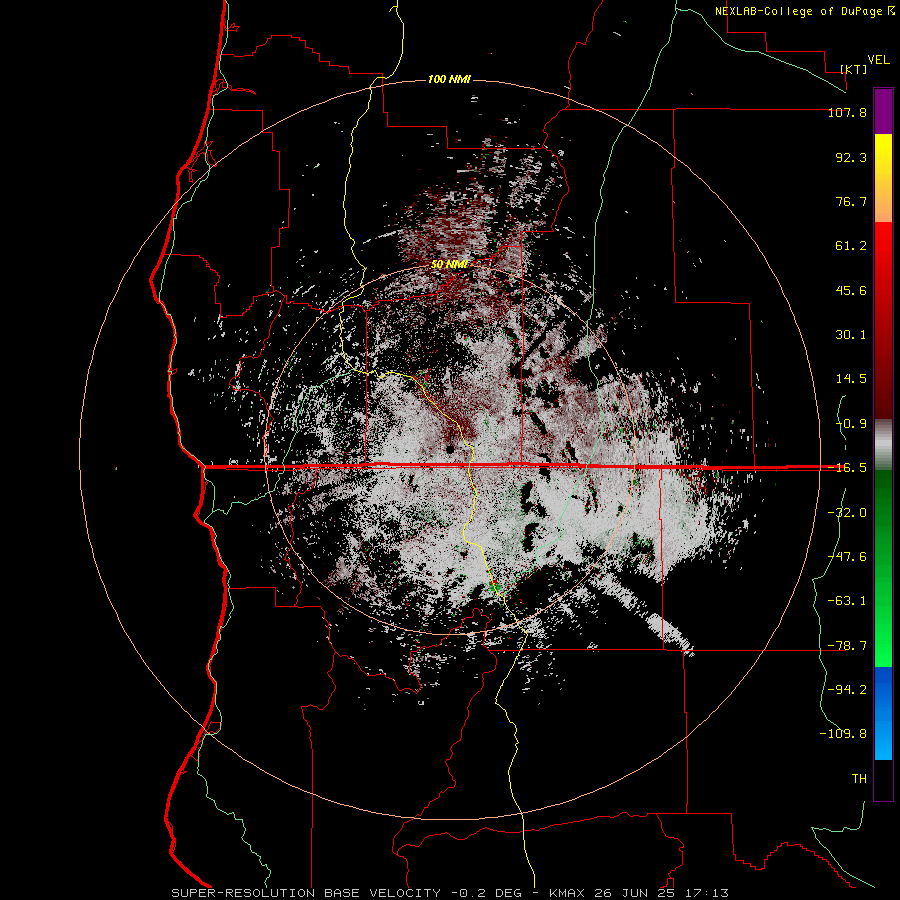This screenshot has height=900, width=900.
Task: Click the -78.7 legend value
Action: tap(847, 646)
